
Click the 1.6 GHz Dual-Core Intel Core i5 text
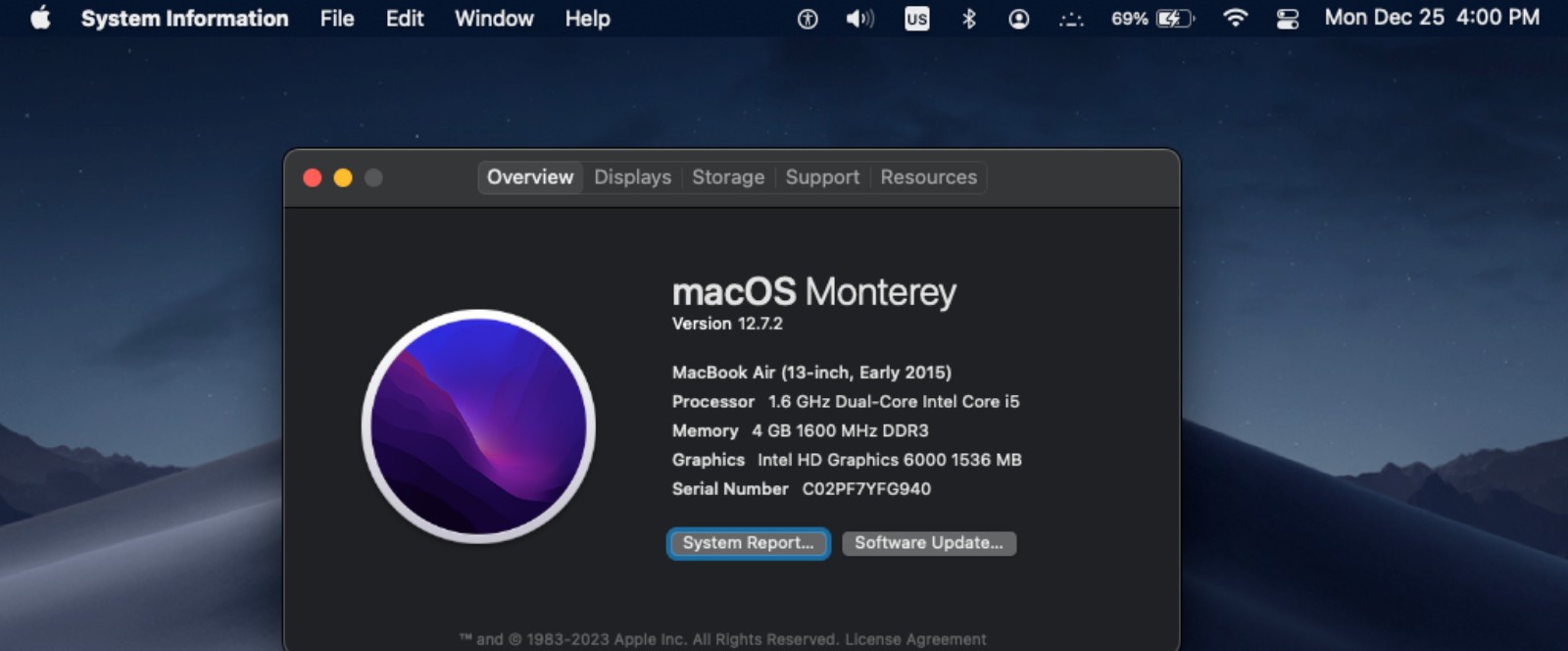(x=894, y=402)
